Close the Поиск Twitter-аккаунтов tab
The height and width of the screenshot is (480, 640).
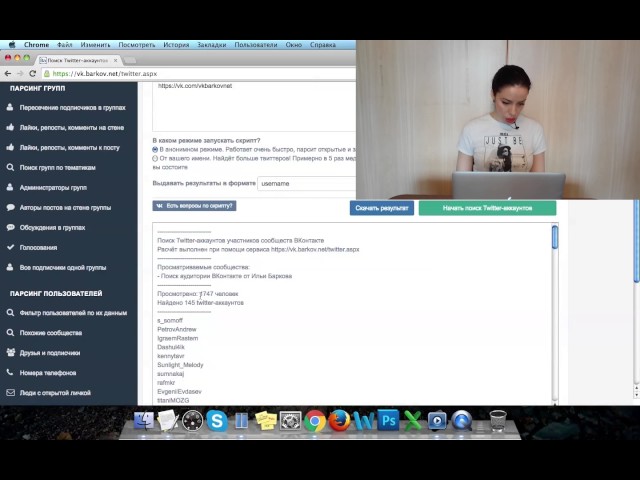tap(116, 60)
